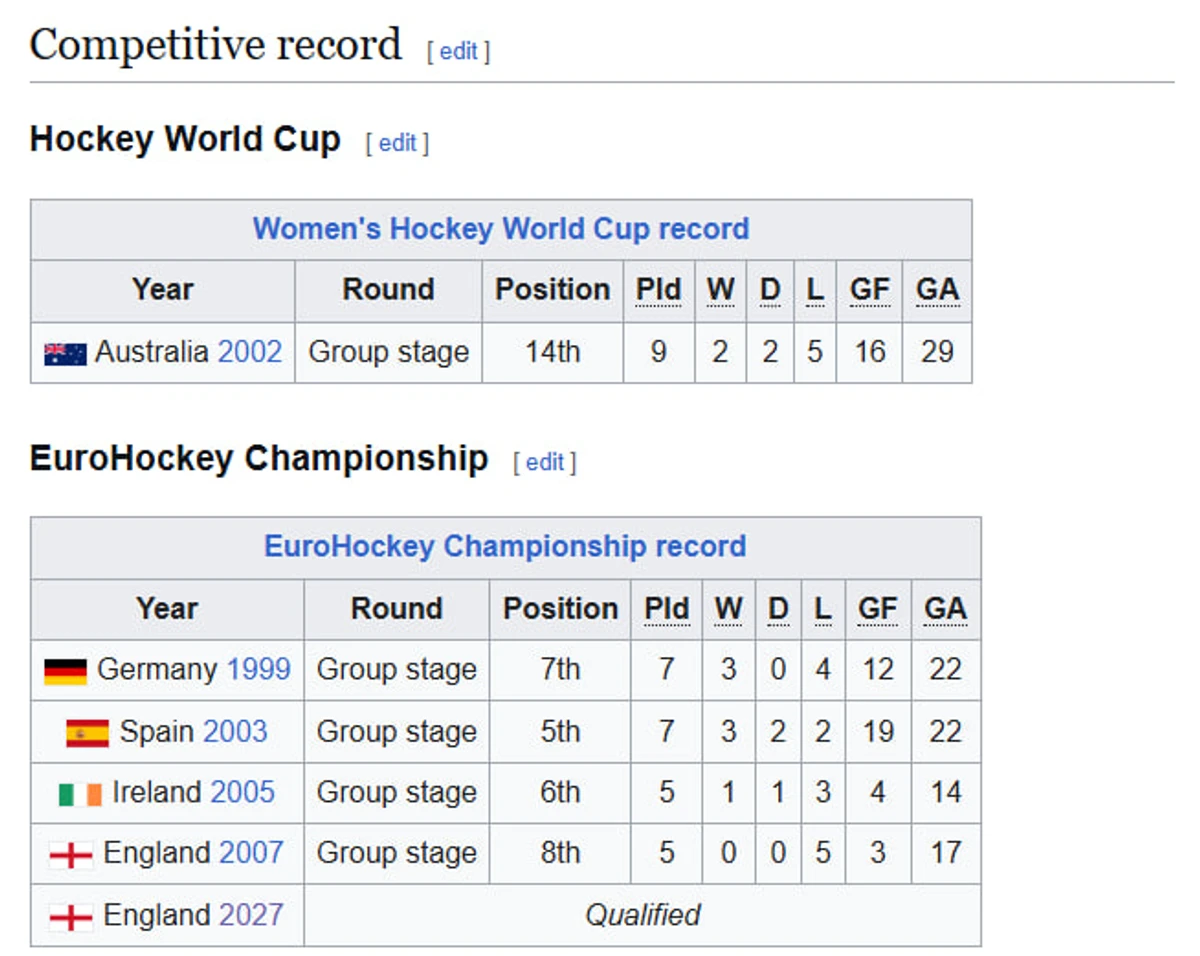Edit the Competitive record section
Viewport: 1200px width, 956px height.
tap(459, 51)
